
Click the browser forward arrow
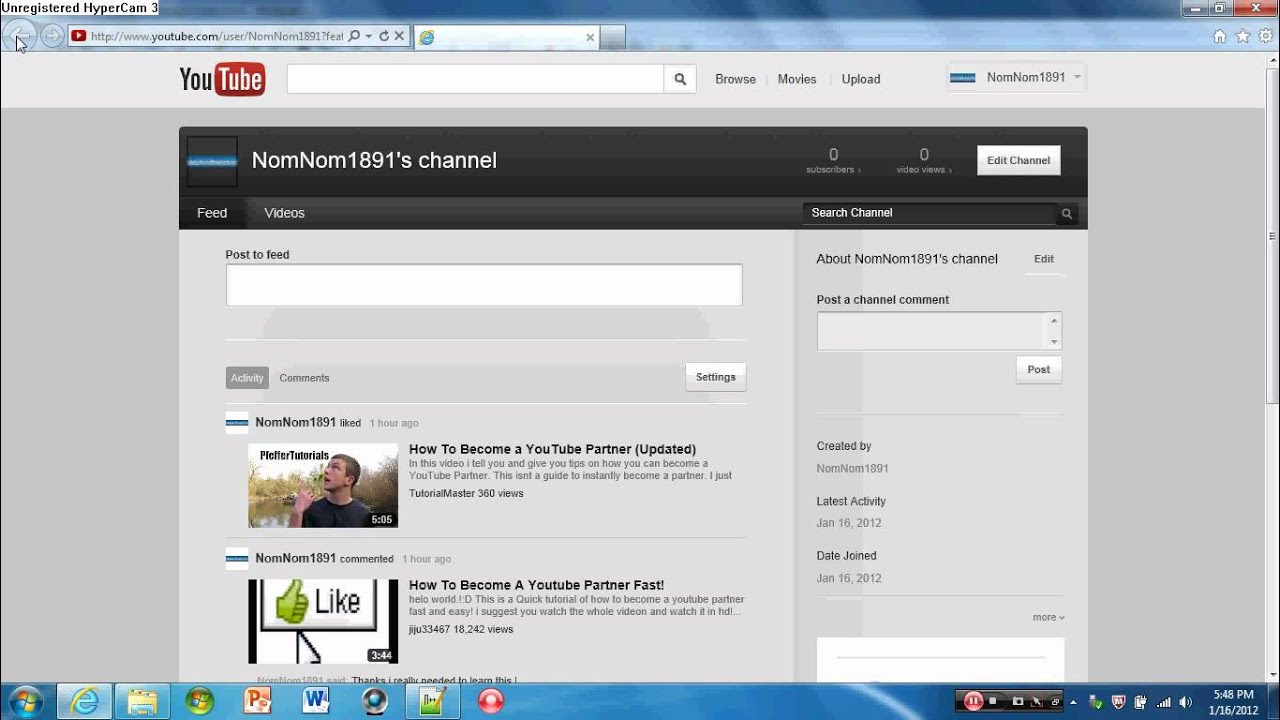[52, 37]
